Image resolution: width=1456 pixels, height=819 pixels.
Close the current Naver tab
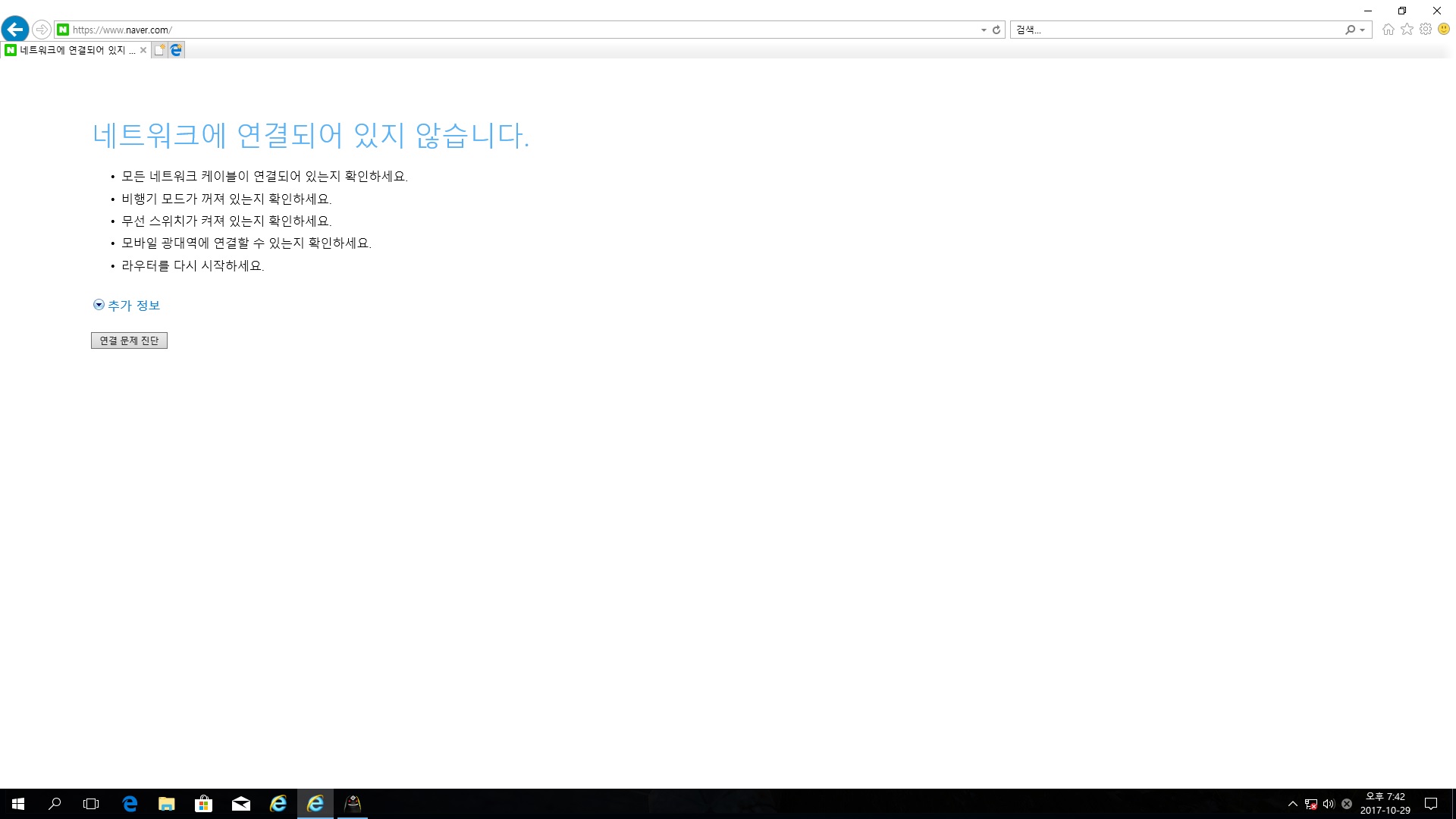point(143,50)
